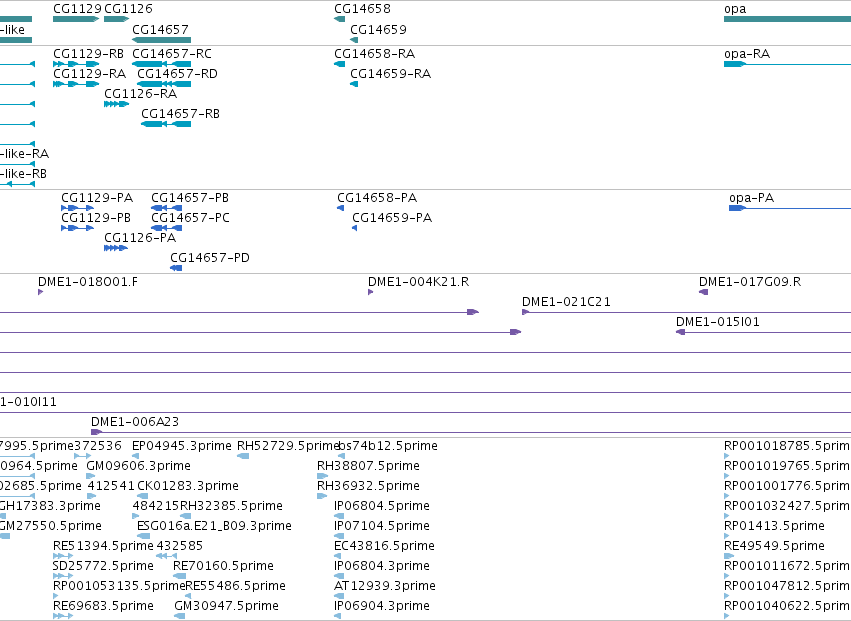Screen dimensions: 851x621
Task: Click the opa-PA protein label
Action: (752, 198)
